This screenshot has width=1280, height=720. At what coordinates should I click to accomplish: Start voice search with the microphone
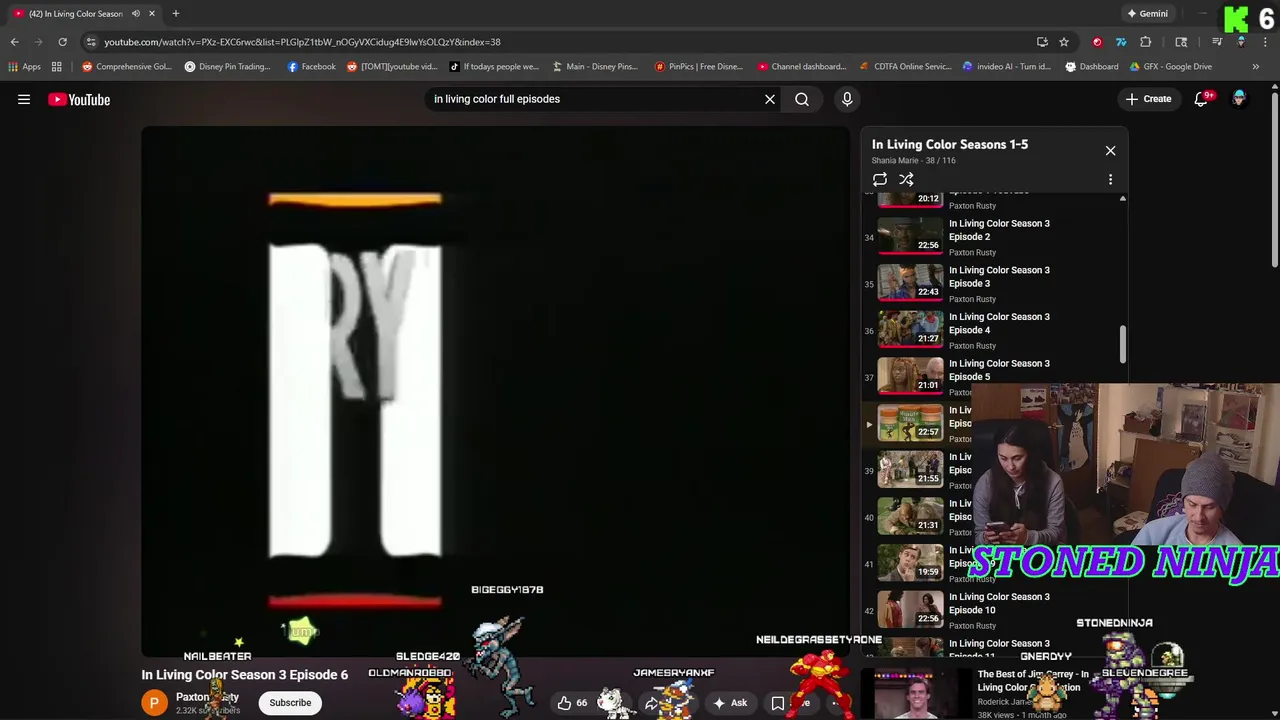coord(847,99)
